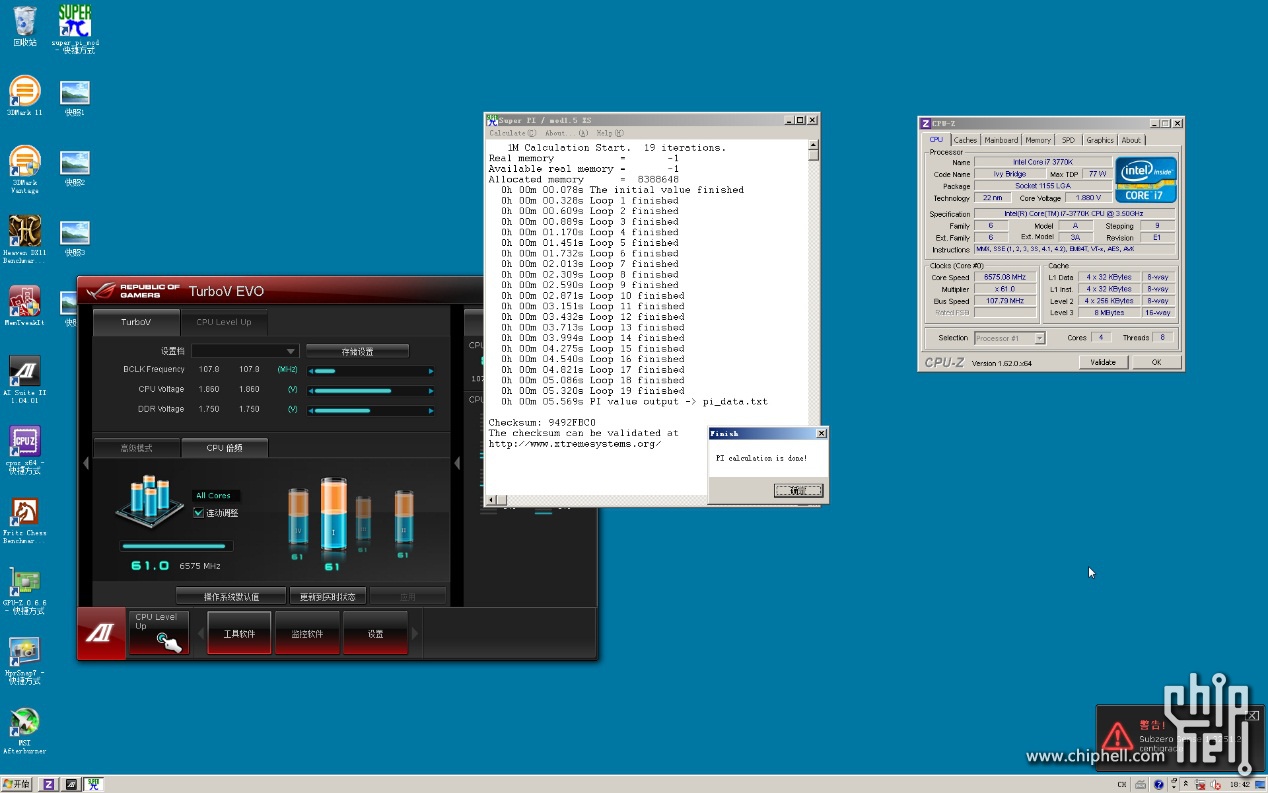Show previous bottom bar items with left arrow
The height and width of the screenshot is (793, 1268).
(199, 633)
